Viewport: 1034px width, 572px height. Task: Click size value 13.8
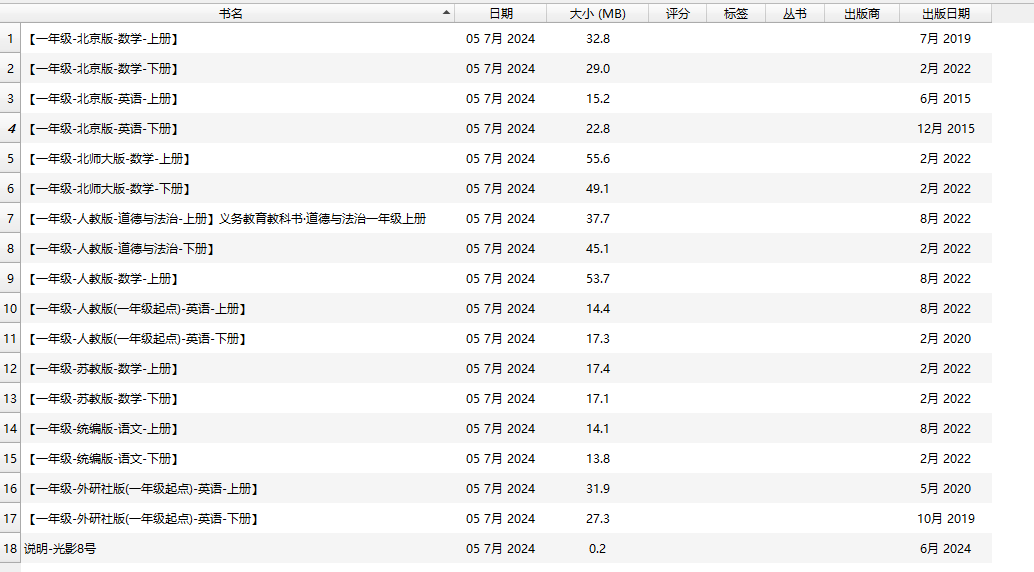[598, 459]
